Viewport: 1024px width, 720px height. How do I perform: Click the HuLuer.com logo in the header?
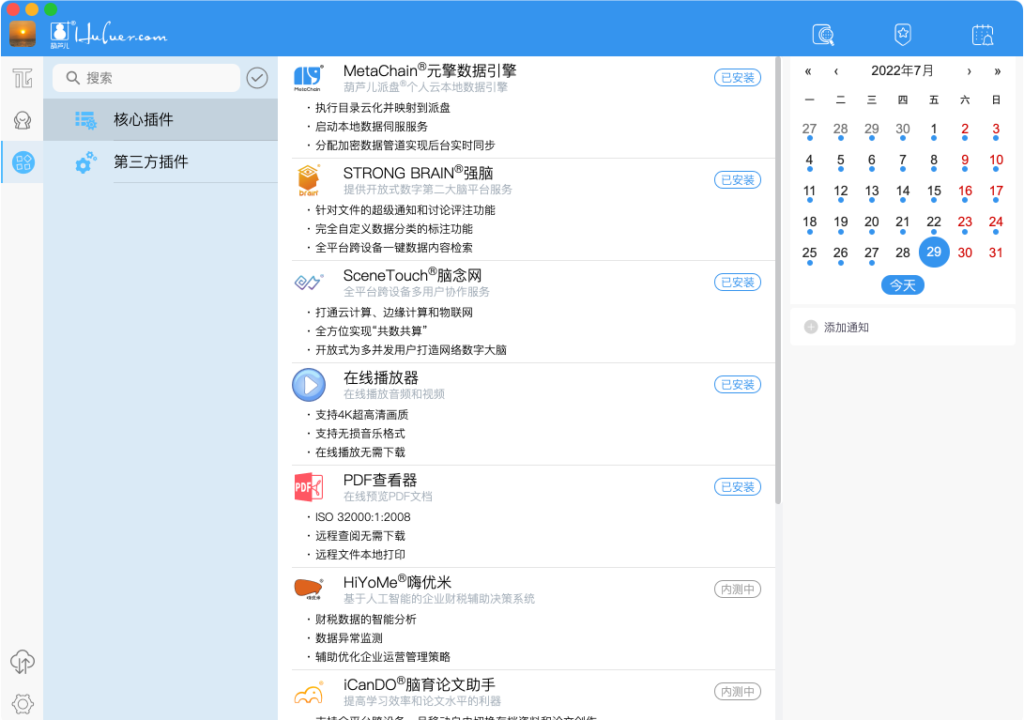click(108, 34)
